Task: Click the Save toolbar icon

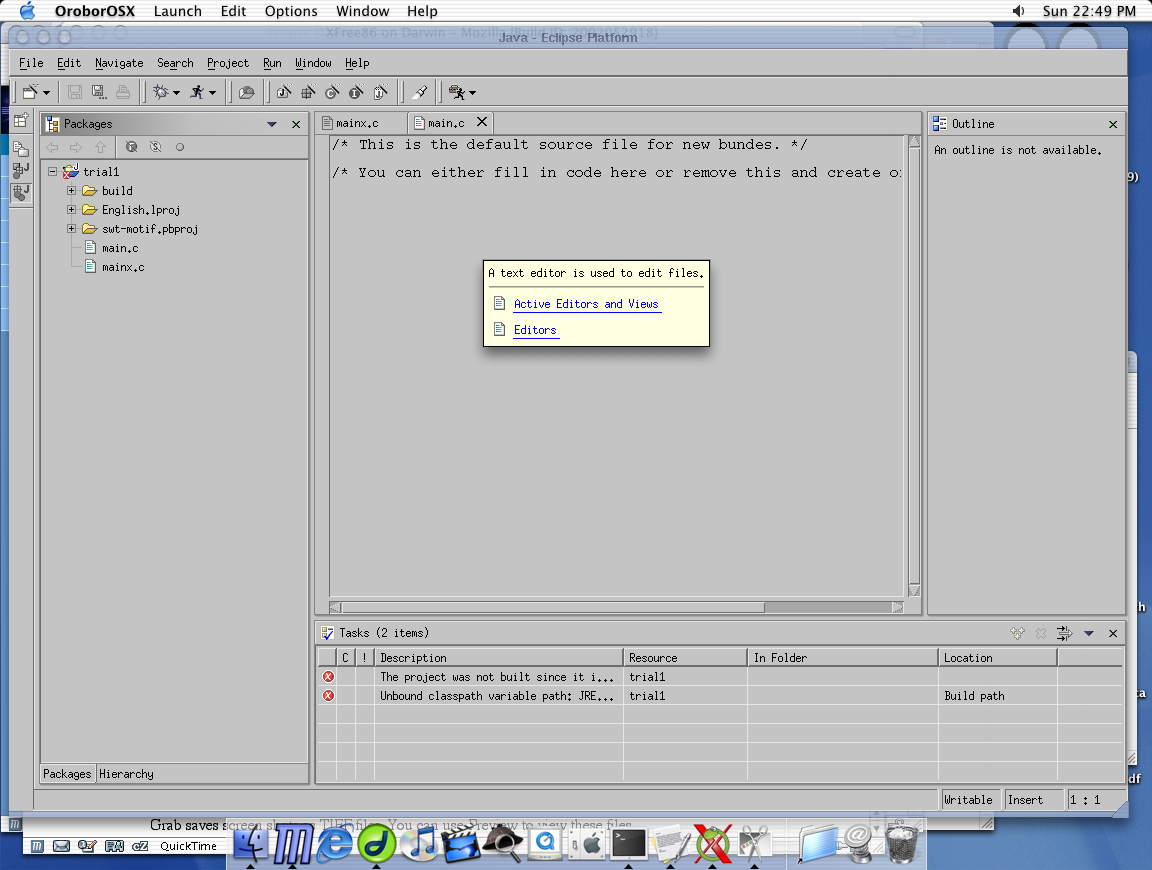Action: tap(74, 92)
